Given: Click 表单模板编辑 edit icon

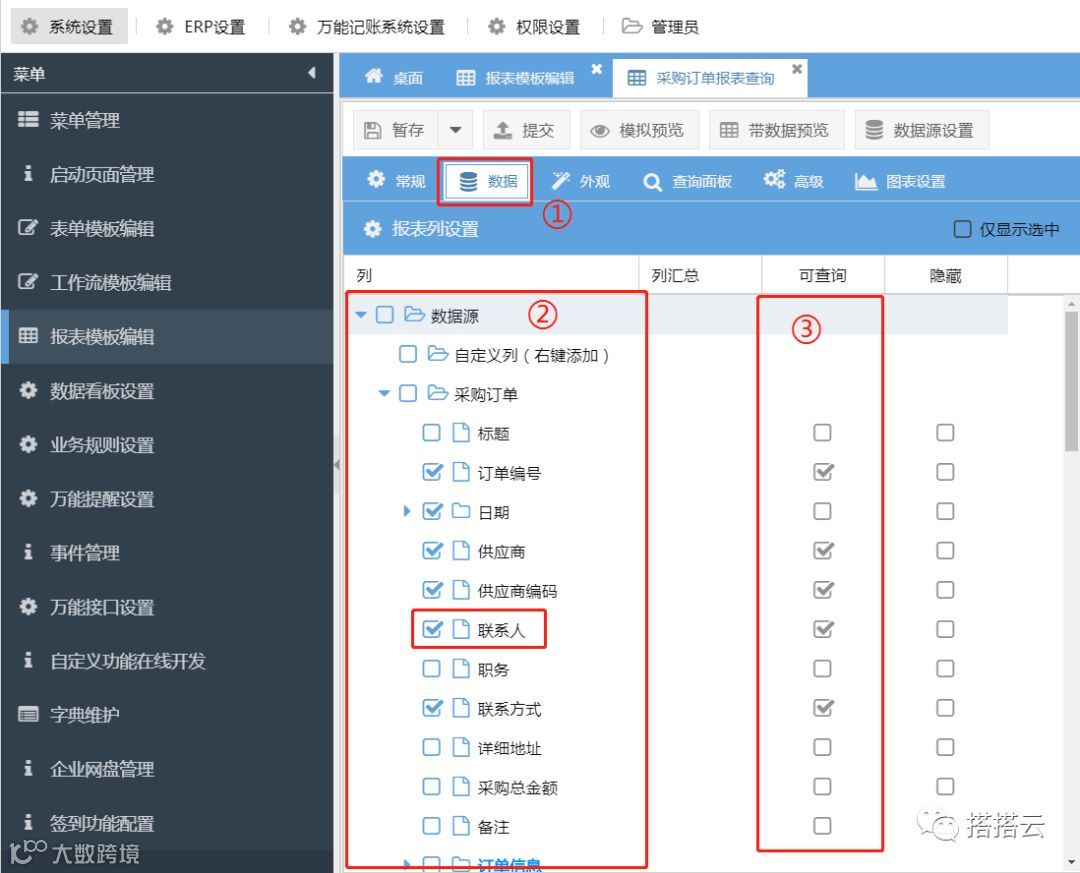Looking at the screenshot, I should click(x=28, y=227).
